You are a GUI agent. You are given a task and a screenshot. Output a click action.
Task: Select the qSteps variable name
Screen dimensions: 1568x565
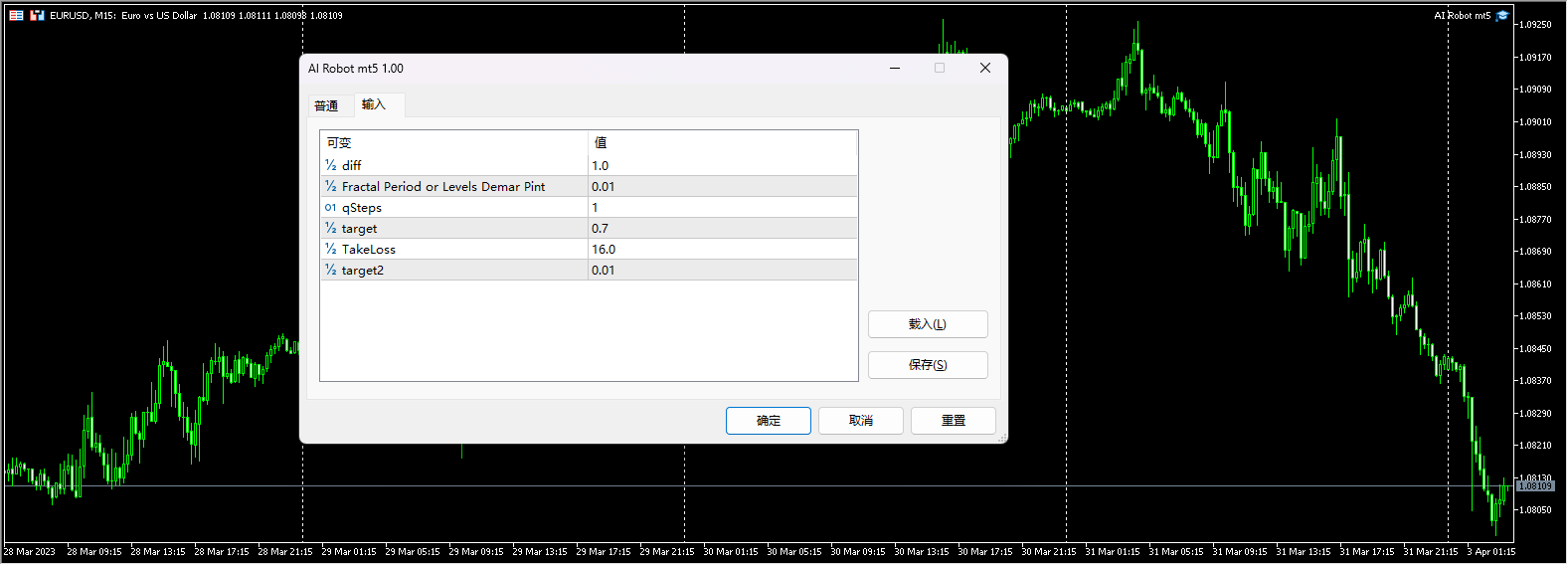click(362, 208)
